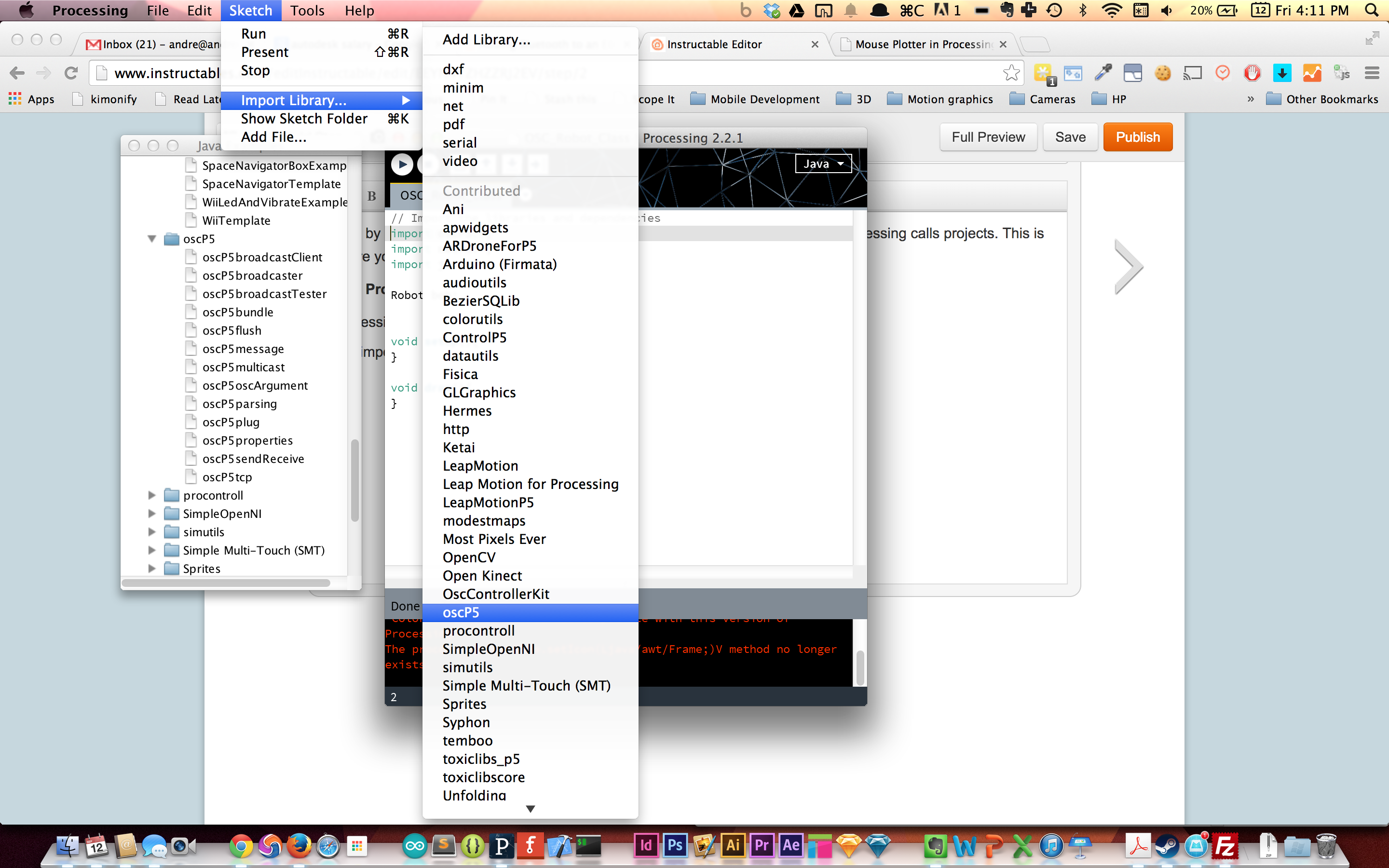This screenshot has height=868, width=1389.
Task: Open the oscP5sendReceive example
Action: [253, 459]
